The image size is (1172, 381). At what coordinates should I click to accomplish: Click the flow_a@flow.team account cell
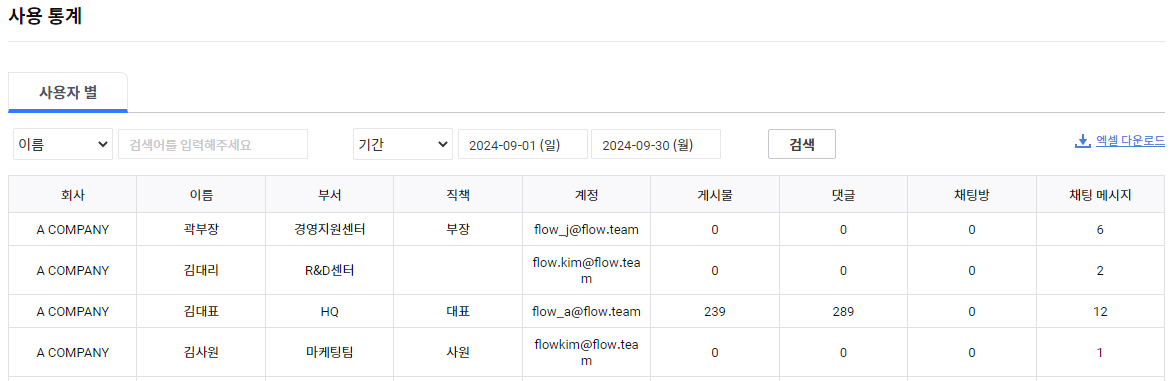coord(587,312)
